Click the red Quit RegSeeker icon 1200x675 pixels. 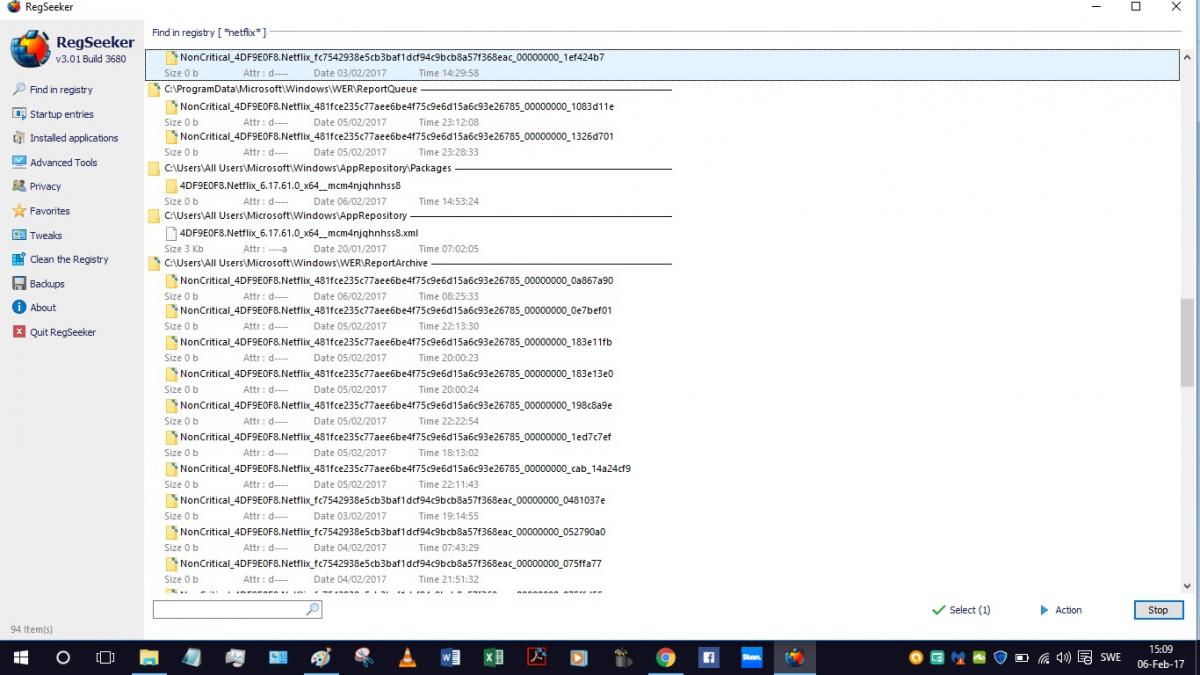point(19,332)
